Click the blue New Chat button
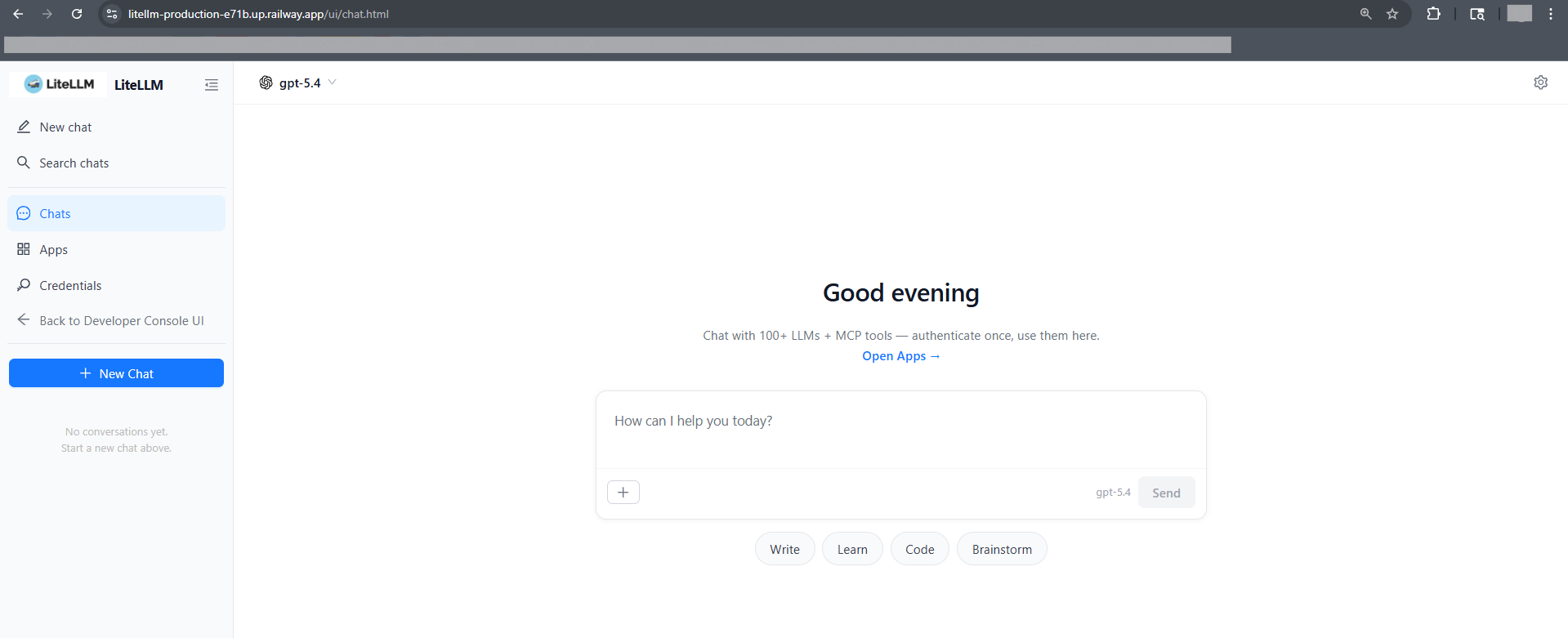The width and height of the screenshot is (1568, 638). tap(116, 373)
